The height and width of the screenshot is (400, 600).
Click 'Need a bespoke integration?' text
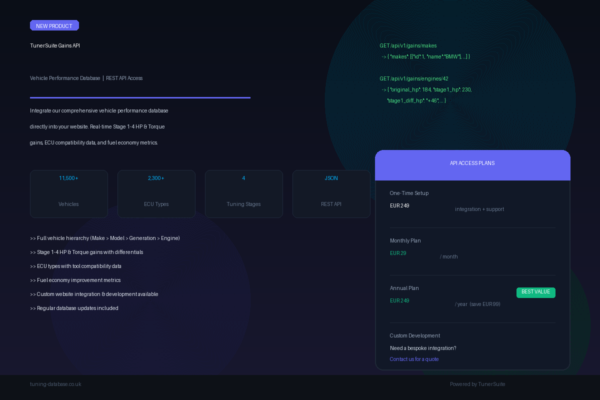423,348
